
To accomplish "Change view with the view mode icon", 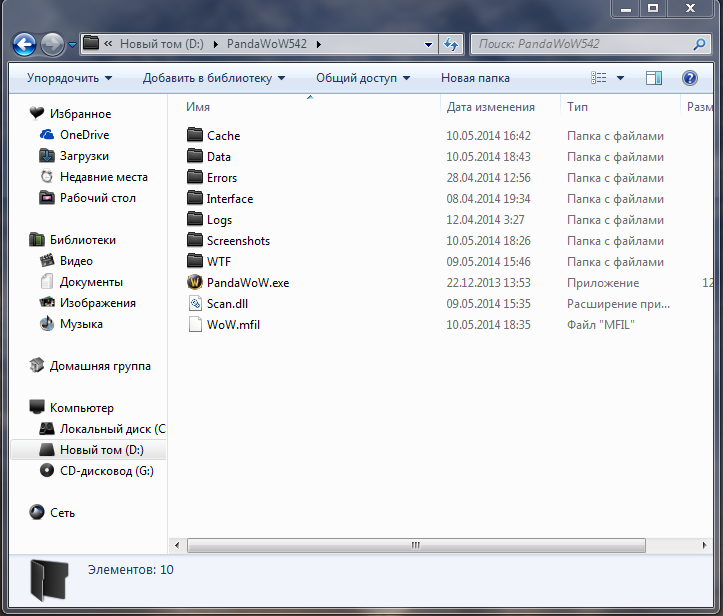I will click(x=599, y=78).
